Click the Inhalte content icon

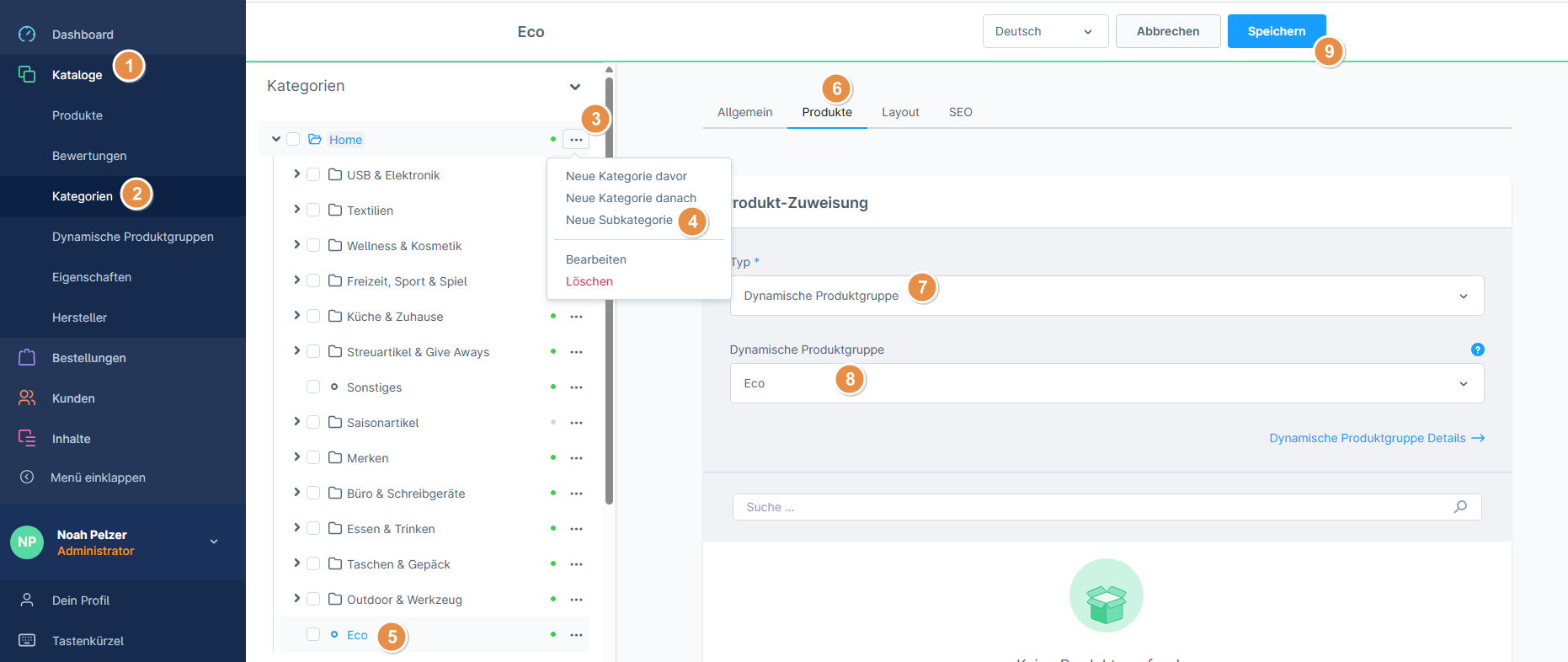click(x=27, y=438)
